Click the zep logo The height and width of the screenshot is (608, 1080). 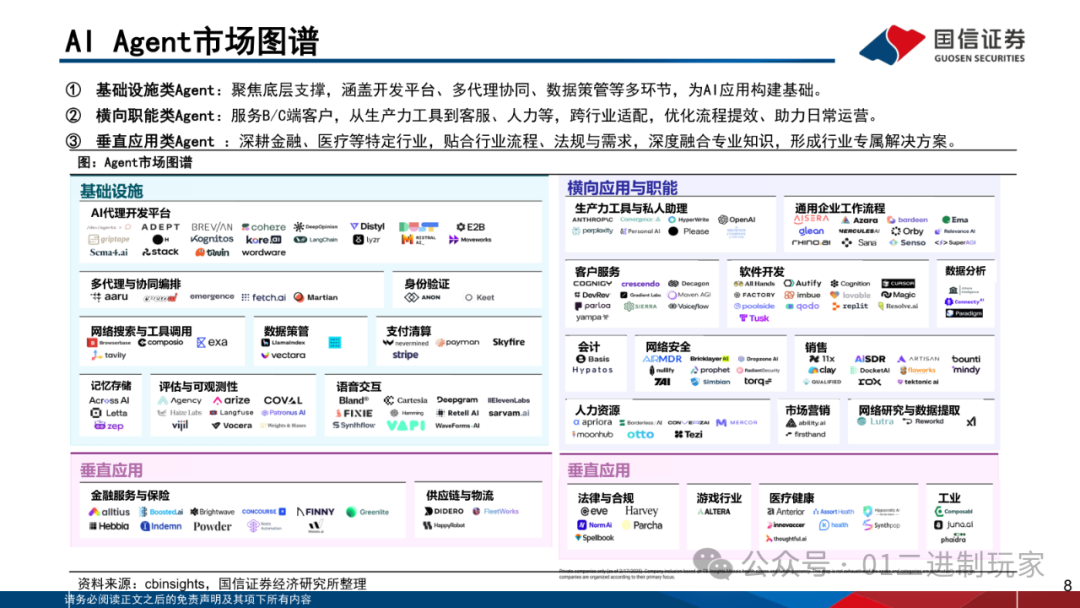coord(109,426)
